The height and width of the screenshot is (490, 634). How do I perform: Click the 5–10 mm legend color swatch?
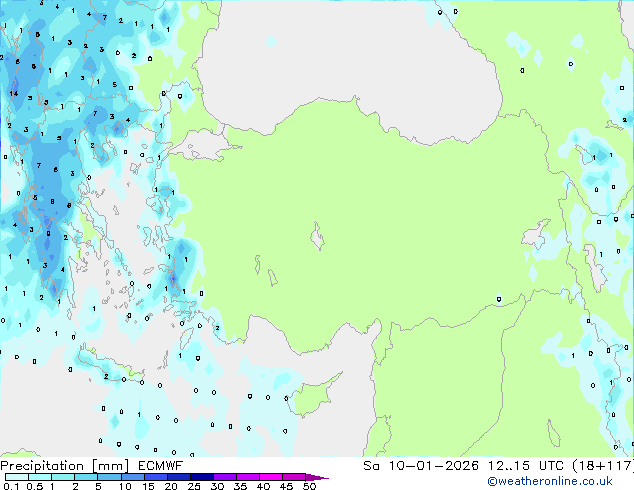tap(109, 477)
